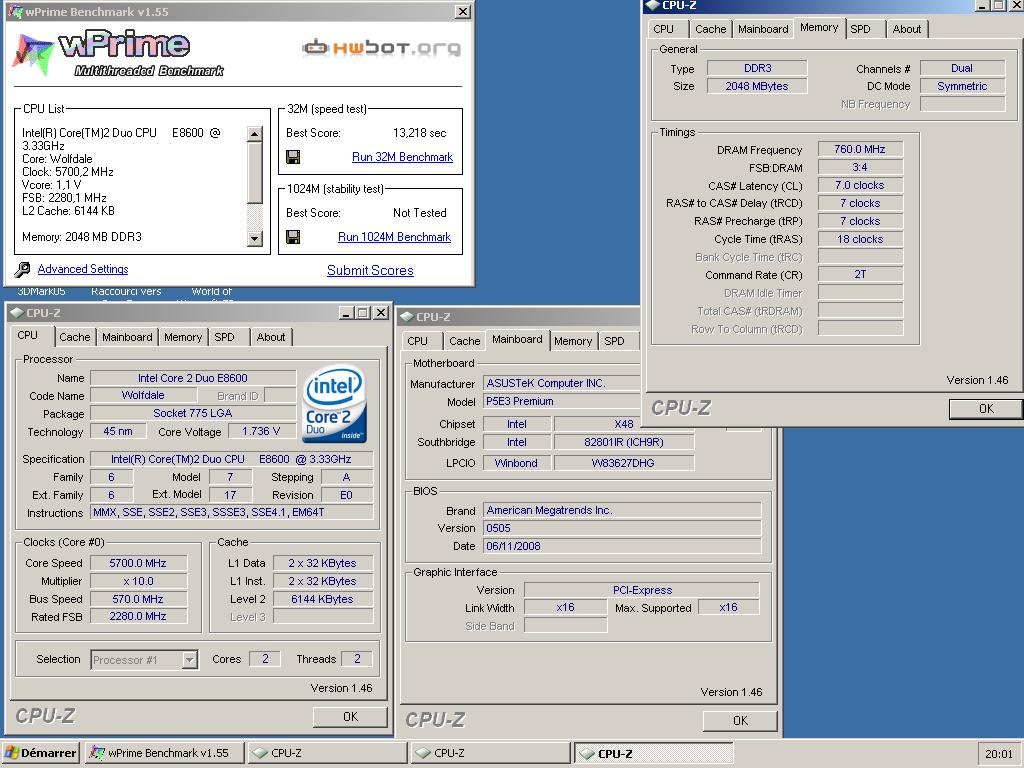Click Cycle Time value 18 clocks
The height and width of the screenshot is (768, 1024).
(860, 239)
